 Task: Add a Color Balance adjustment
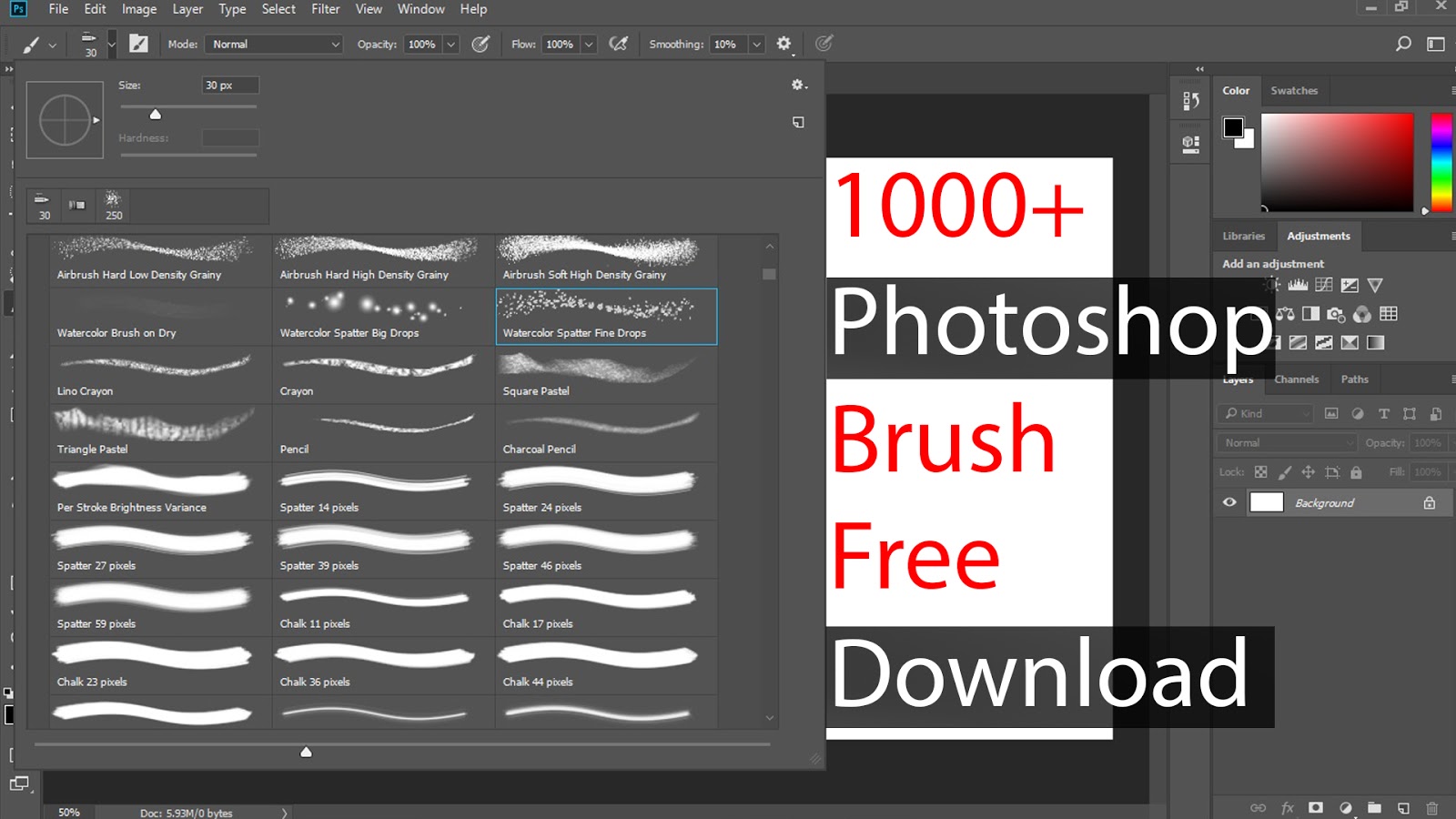tap(1285, 314)
